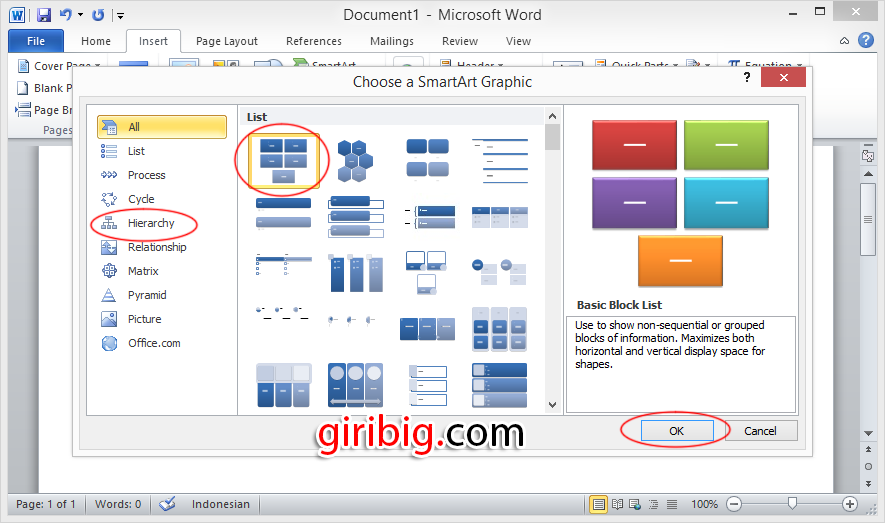Open proofing errors status icon
The height and width of the screenshot is (523, 885).
coord(167,503)
